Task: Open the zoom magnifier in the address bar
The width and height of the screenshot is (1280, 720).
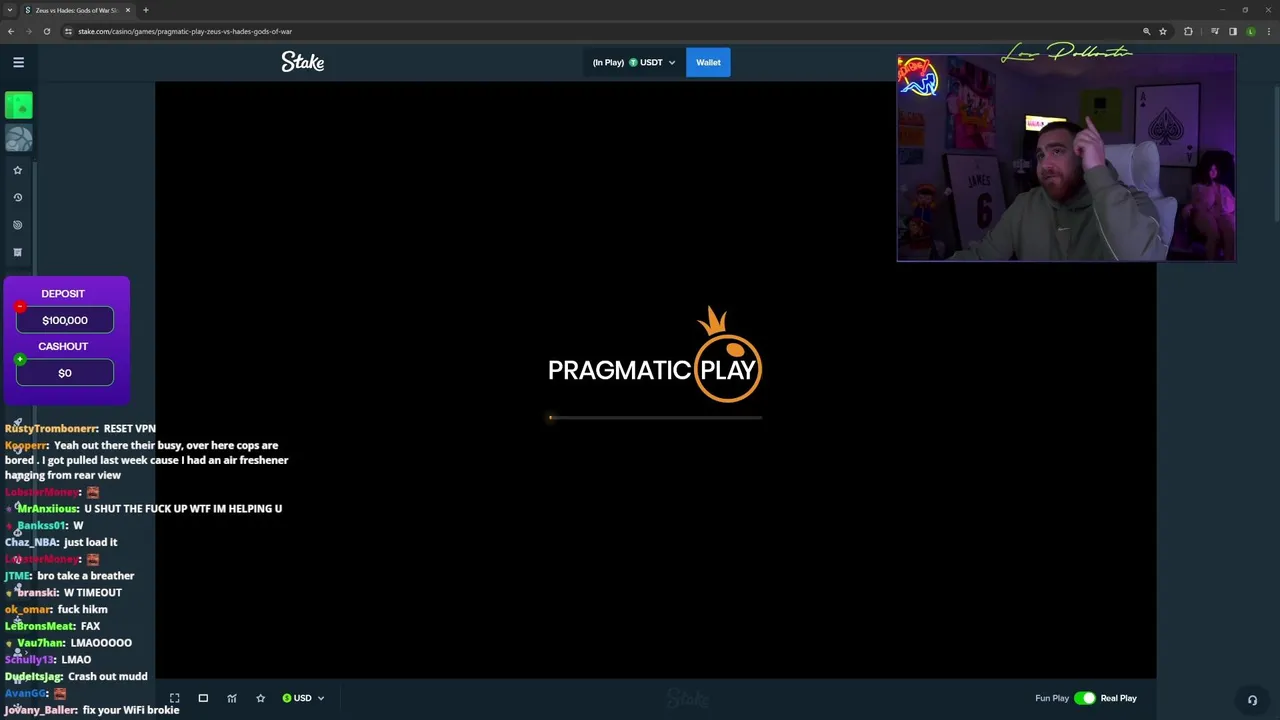Action: pos(1146,31)
